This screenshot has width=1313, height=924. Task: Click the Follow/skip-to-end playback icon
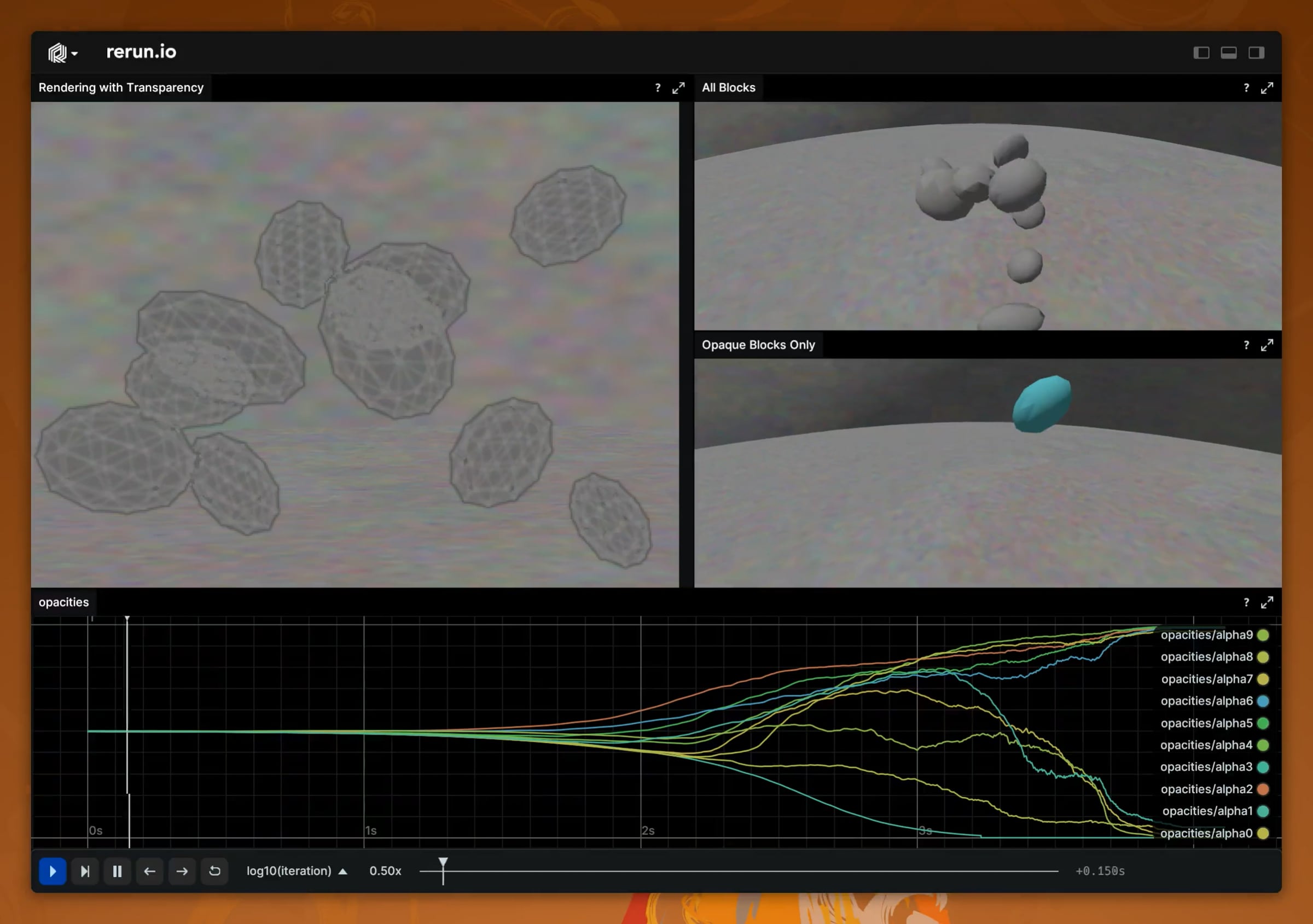pyautogui.click(x=85, y=871)
